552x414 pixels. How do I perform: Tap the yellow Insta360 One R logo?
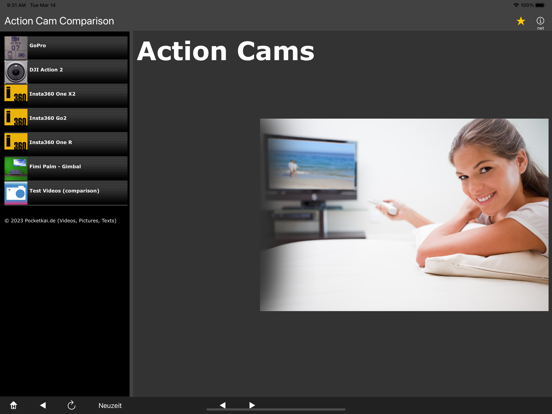[16, 142]
